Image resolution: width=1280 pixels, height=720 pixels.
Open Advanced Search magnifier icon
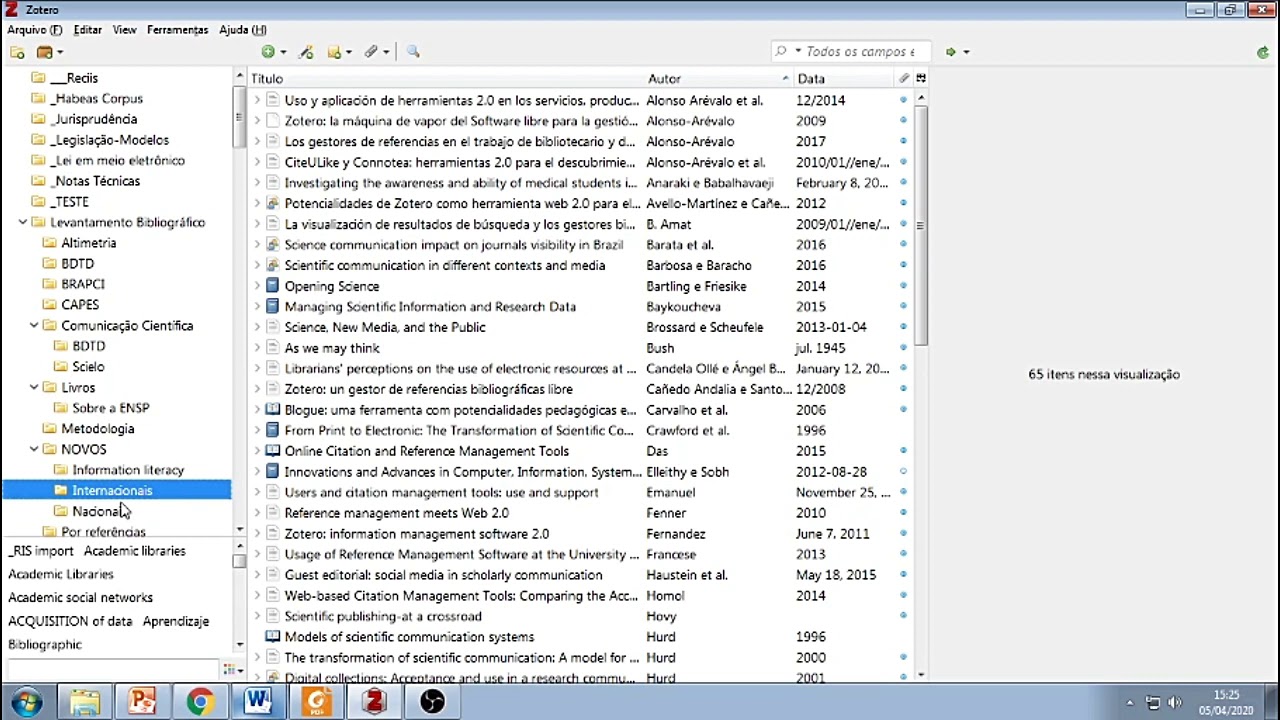(413, 52)
